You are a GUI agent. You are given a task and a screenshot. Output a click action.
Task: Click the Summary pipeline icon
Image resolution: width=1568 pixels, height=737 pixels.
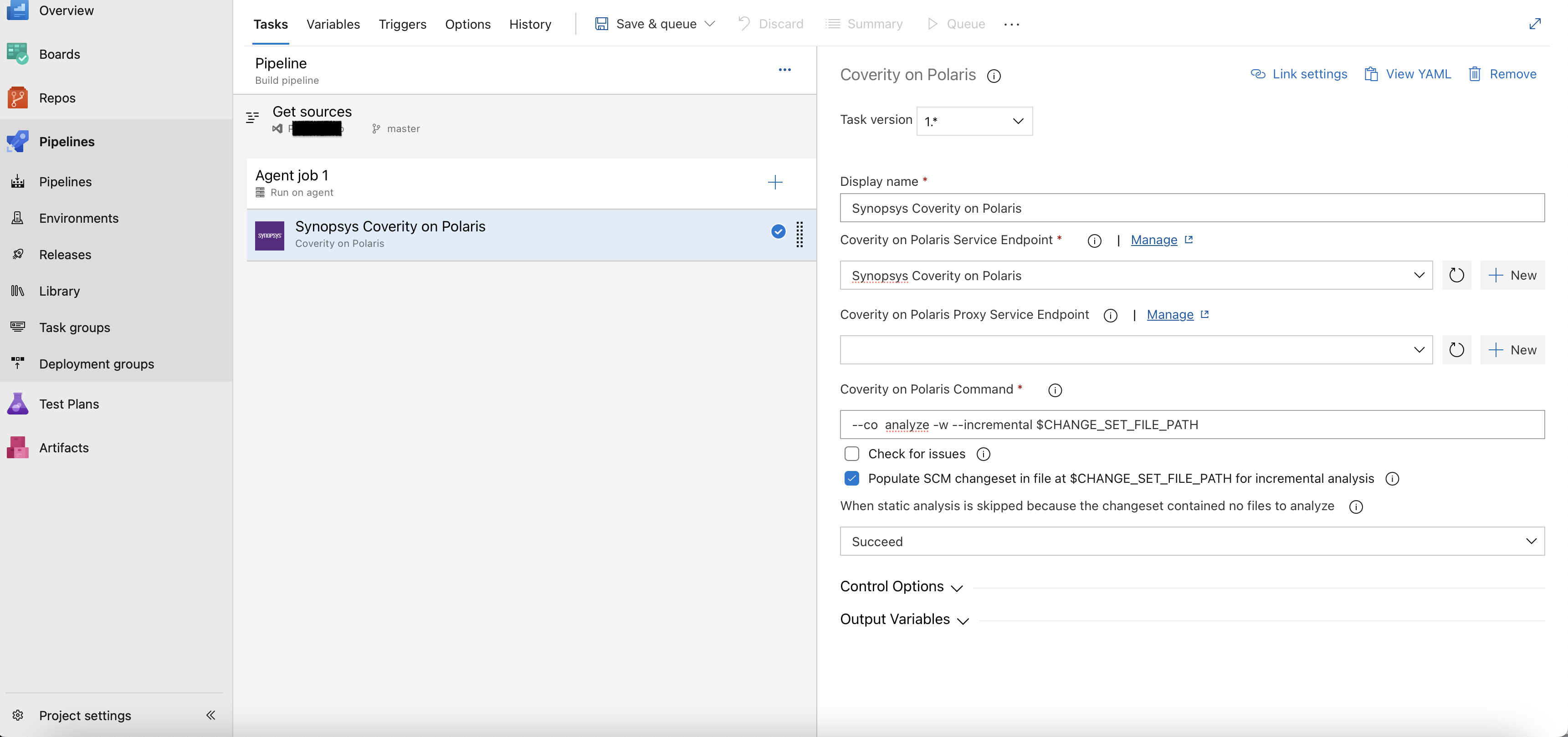(834, 22)
